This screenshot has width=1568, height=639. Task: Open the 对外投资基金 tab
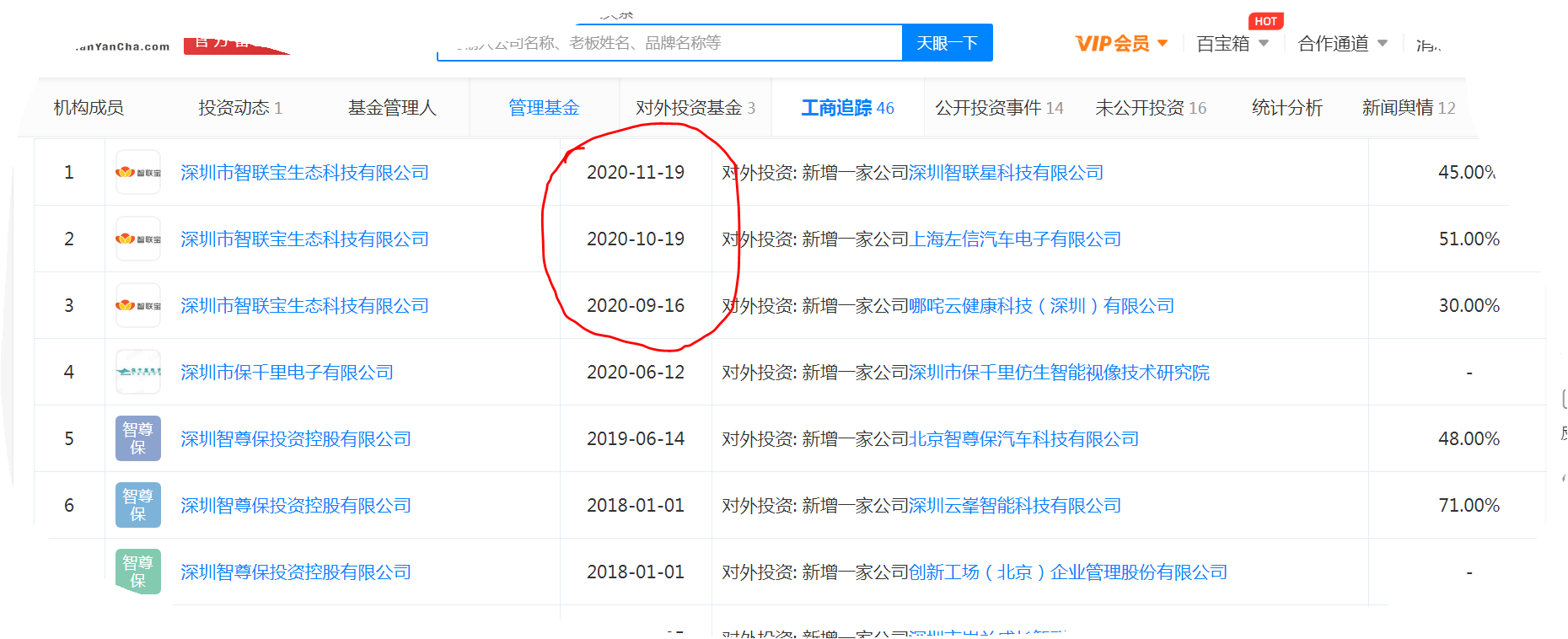pyautogui.click(x=695, y=108)
